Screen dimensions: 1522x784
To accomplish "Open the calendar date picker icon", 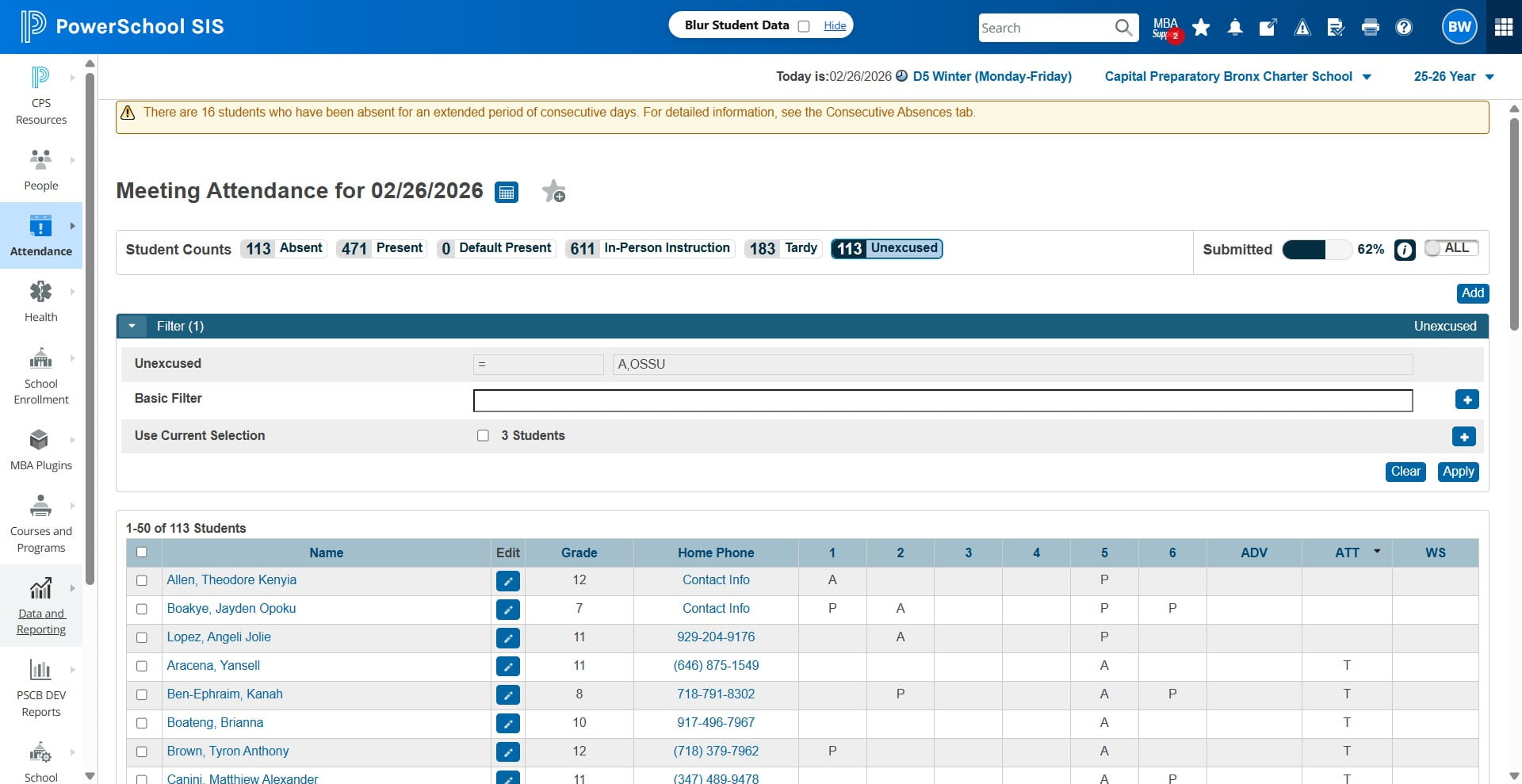I will [507, 192].
